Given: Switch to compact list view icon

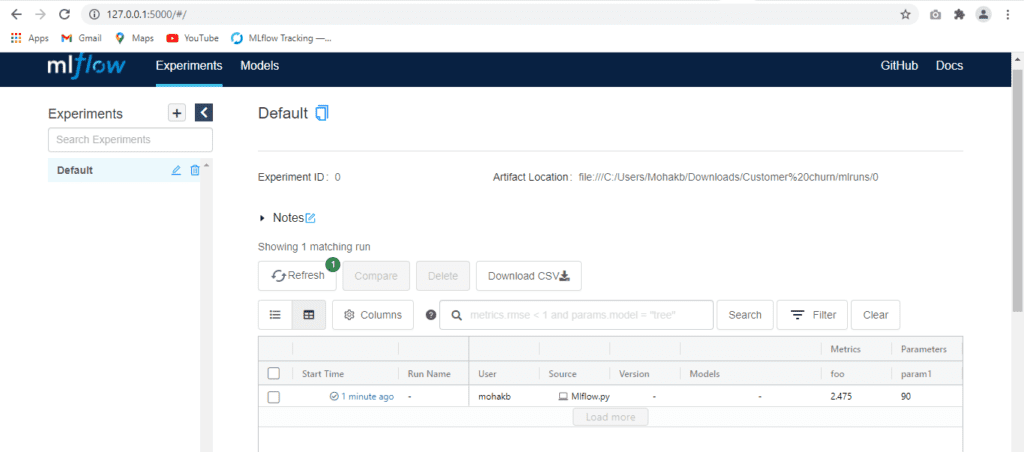Looking at the screenshot, I should pyautogui.click(x=276, y=315).
